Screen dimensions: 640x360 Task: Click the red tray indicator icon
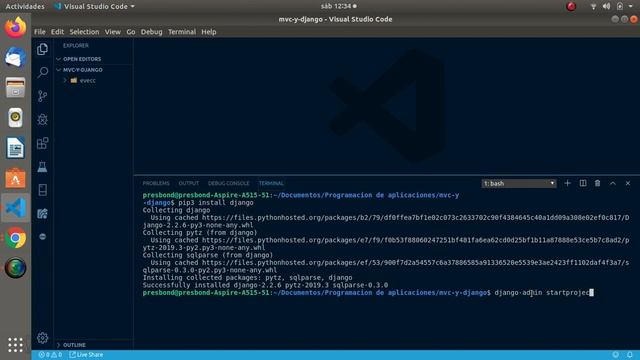click(x=571, y=6)
